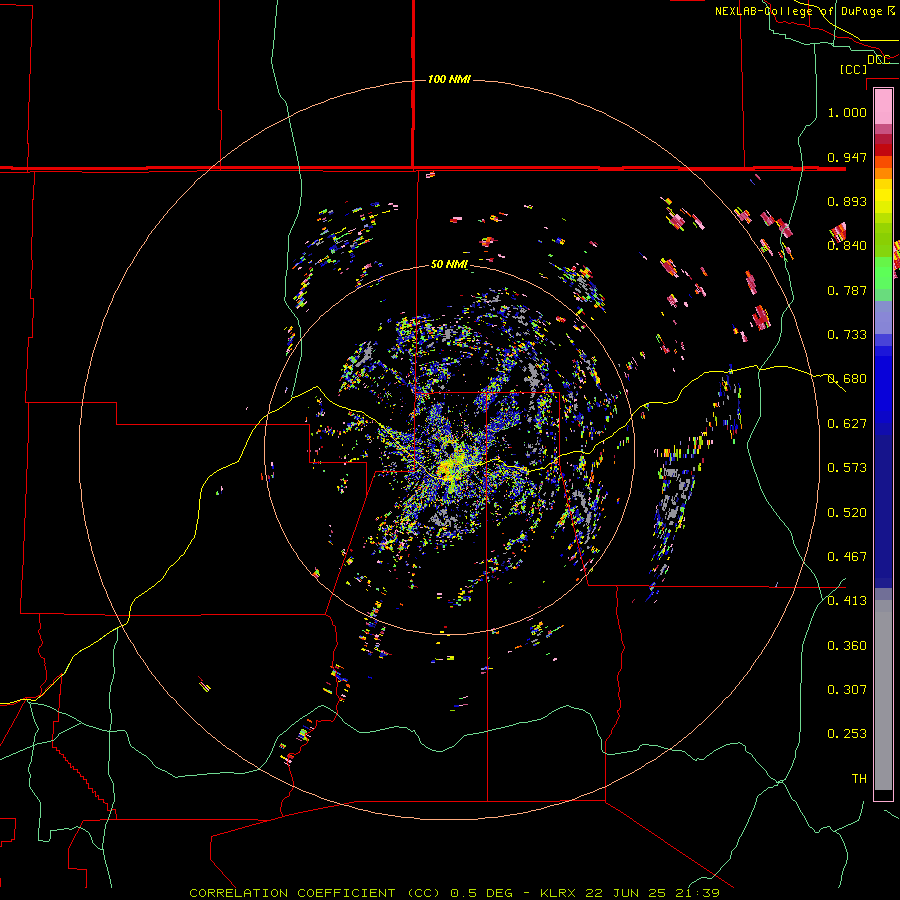Select the 0.520 scale value
This screenshot has width=900, height=900.
pyautogui.click(x=847, y=513)
